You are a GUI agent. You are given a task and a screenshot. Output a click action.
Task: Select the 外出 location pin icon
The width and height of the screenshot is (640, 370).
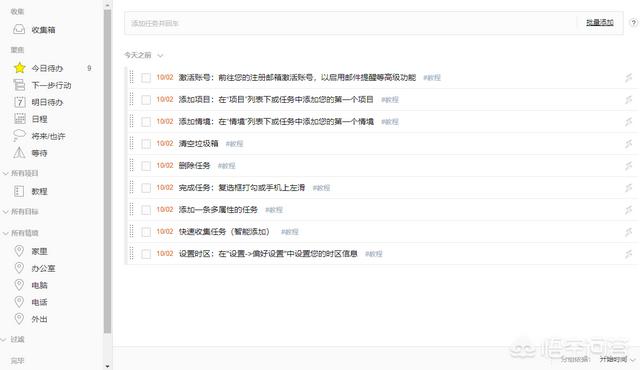tap(19, 319)
